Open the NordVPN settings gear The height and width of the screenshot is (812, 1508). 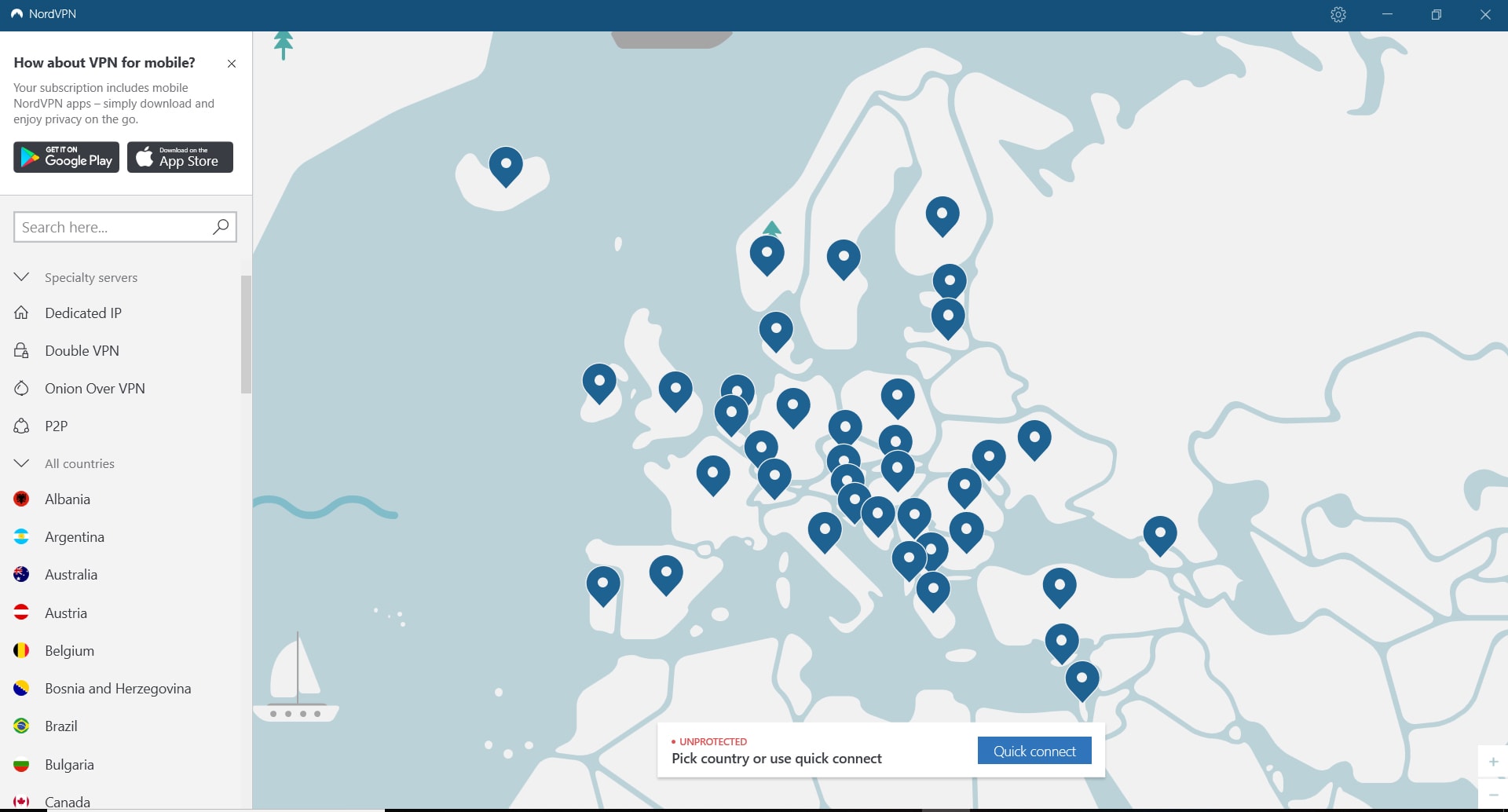click(1338, 14)
